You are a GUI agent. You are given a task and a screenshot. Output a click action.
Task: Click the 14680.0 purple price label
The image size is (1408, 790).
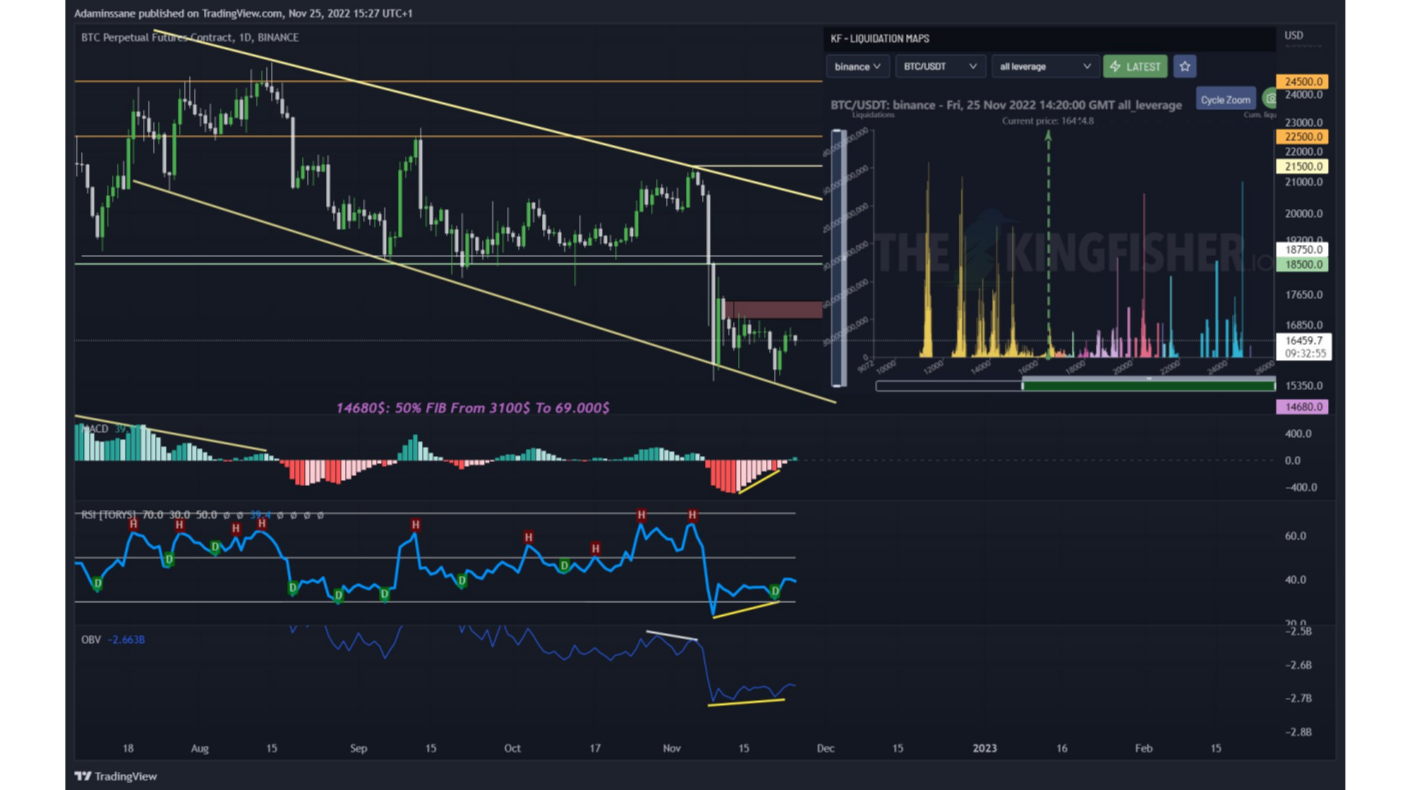[x=1302, y=407]
